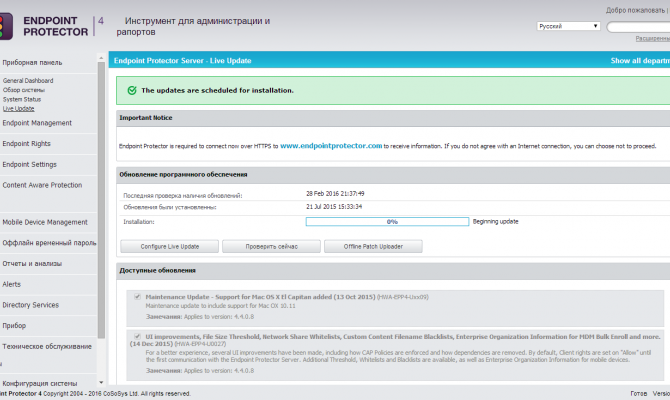Open Content Aware Protection menu
Screen dimensions: 670x400
click(x=42, y=185)
